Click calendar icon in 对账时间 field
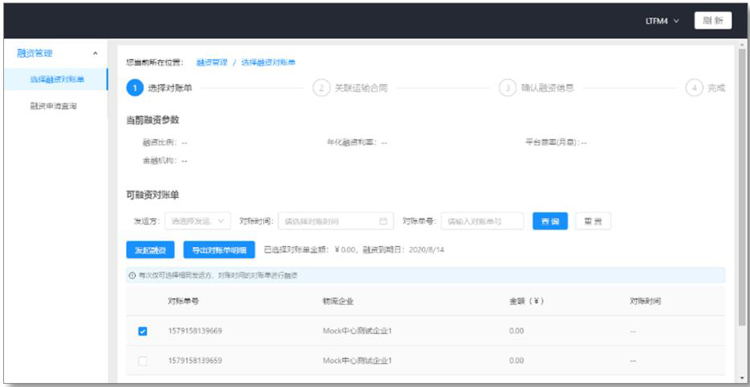This screenshot has width=750, height=387. click(x=383, y=221)
